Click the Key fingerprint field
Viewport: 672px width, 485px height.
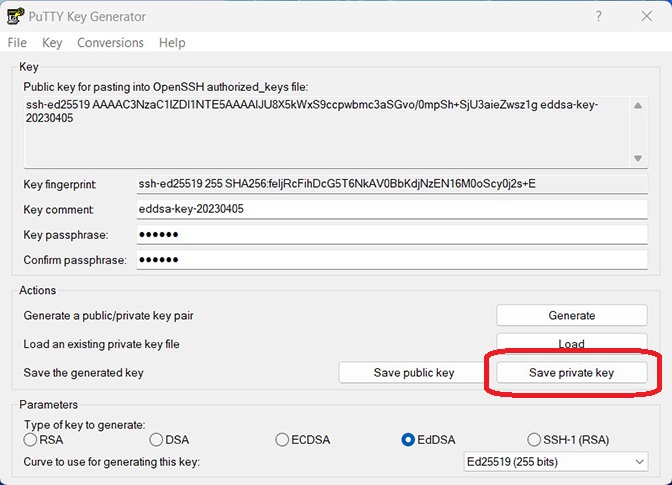392,184
